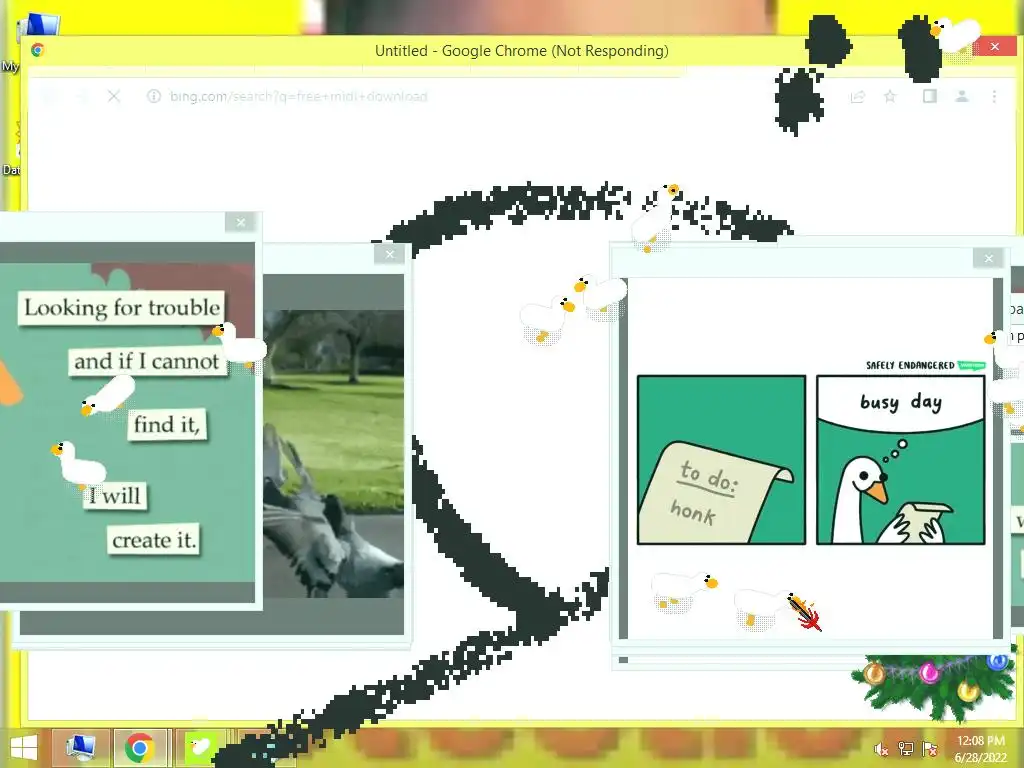1024x768 pixels.
Task: Open the network tray icon
Action: point(906,749)
